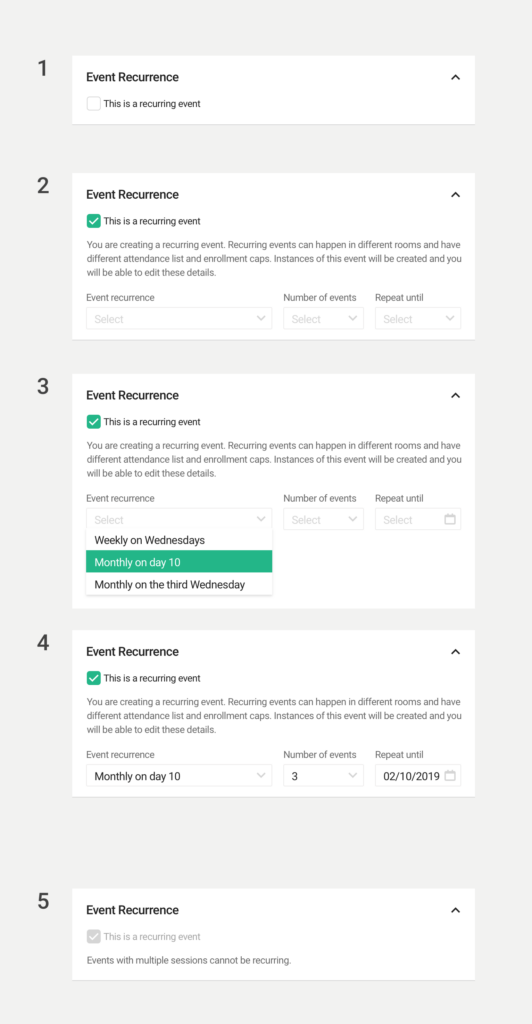The height and width of the screenshot is (1024, 532).
Task: Click the up-chevron icon on card 4
Action: point(456,652)
